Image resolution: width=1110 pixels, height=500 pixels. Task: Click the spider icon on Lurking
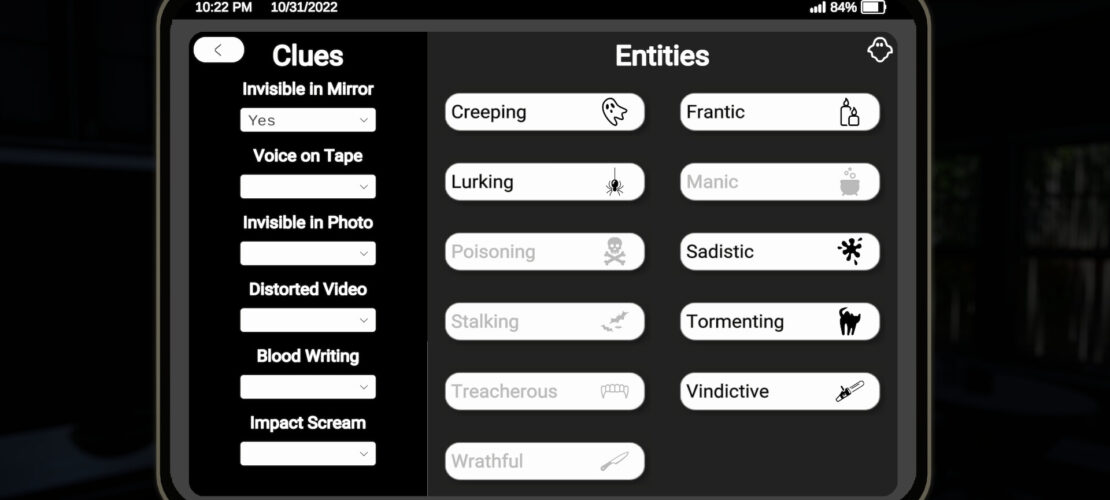pyautogui.click(x=614, y=182)
